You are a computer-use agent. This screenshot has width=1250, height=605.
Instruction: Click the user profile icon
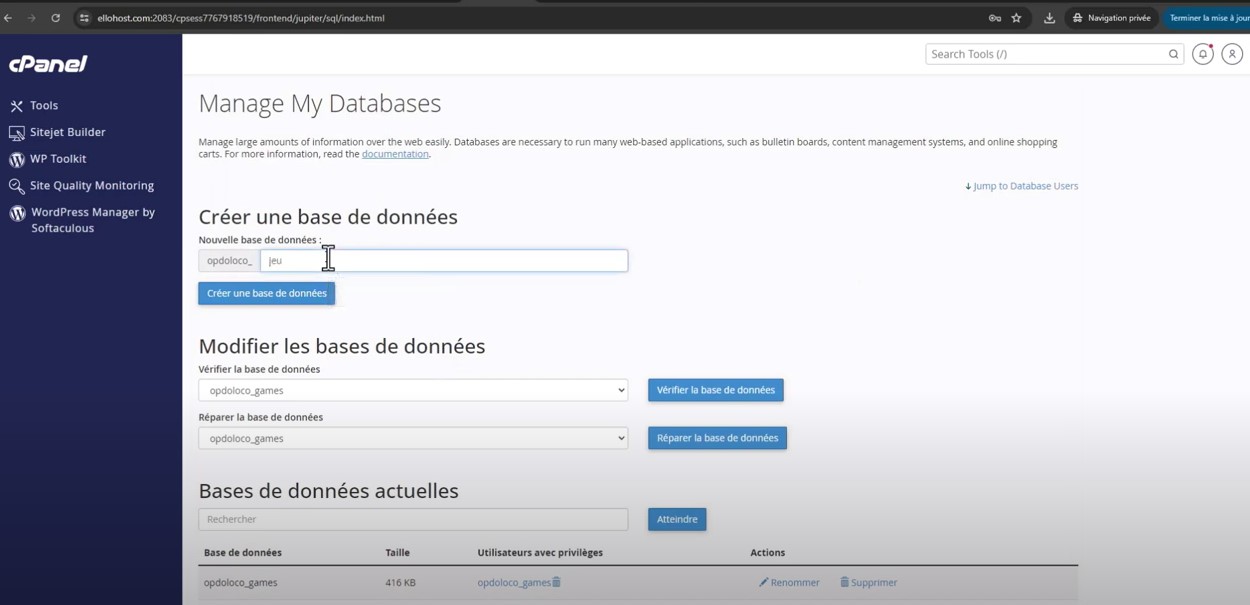point(1232,53)
